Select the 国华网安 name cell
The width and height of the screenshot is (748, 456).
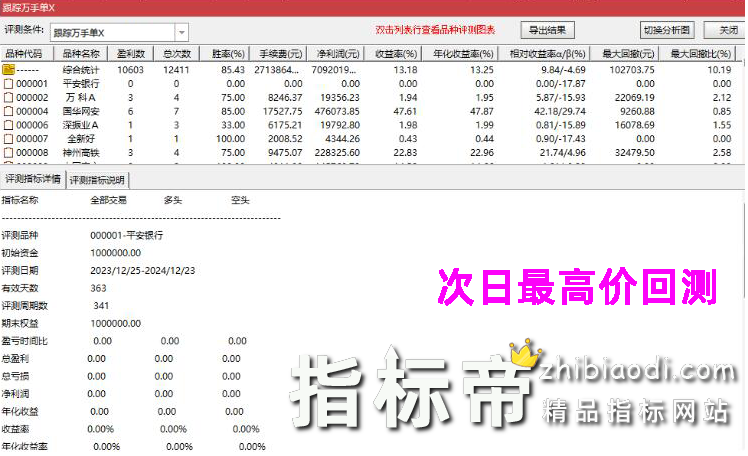point(81,112)
